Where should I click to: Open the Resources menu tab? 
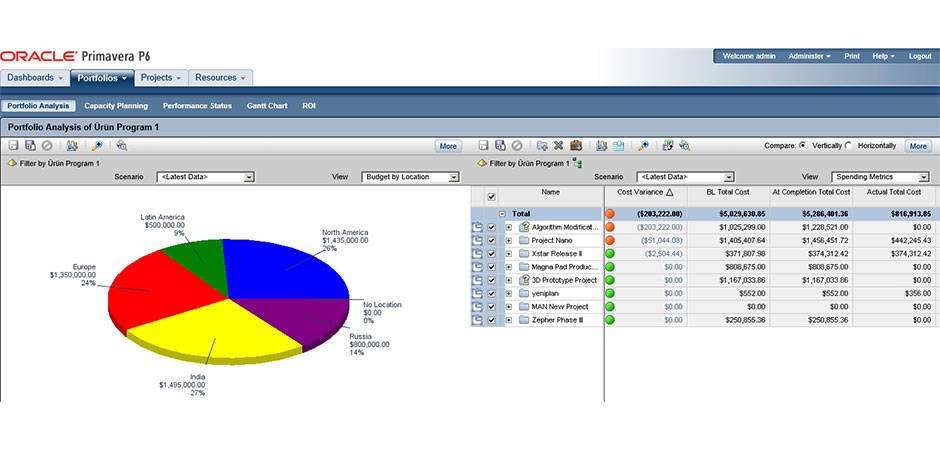[220, 78]
